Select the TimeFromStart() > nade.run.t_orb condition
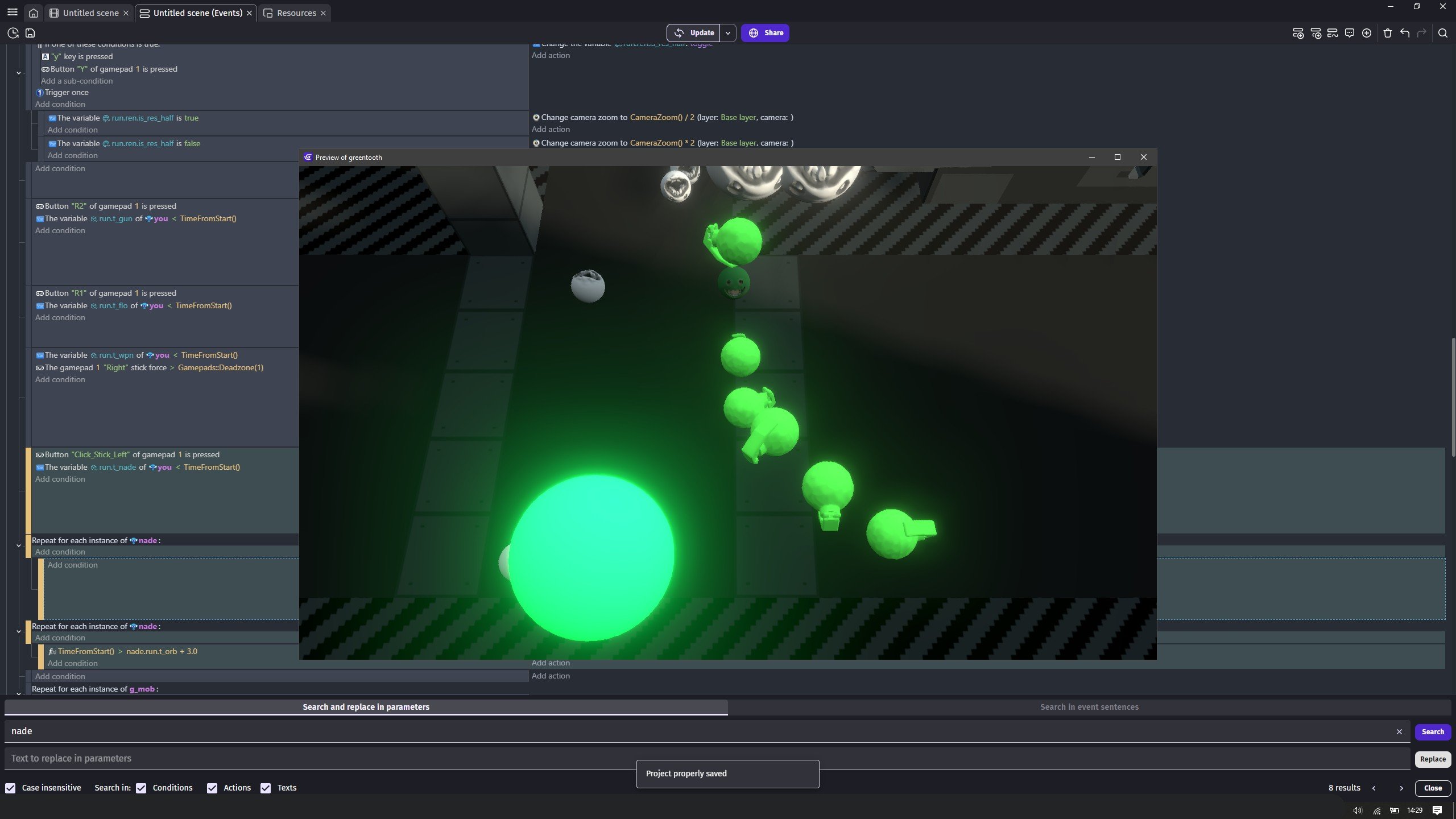This screenshot has height=819, width=1456. tap(123, 651)
